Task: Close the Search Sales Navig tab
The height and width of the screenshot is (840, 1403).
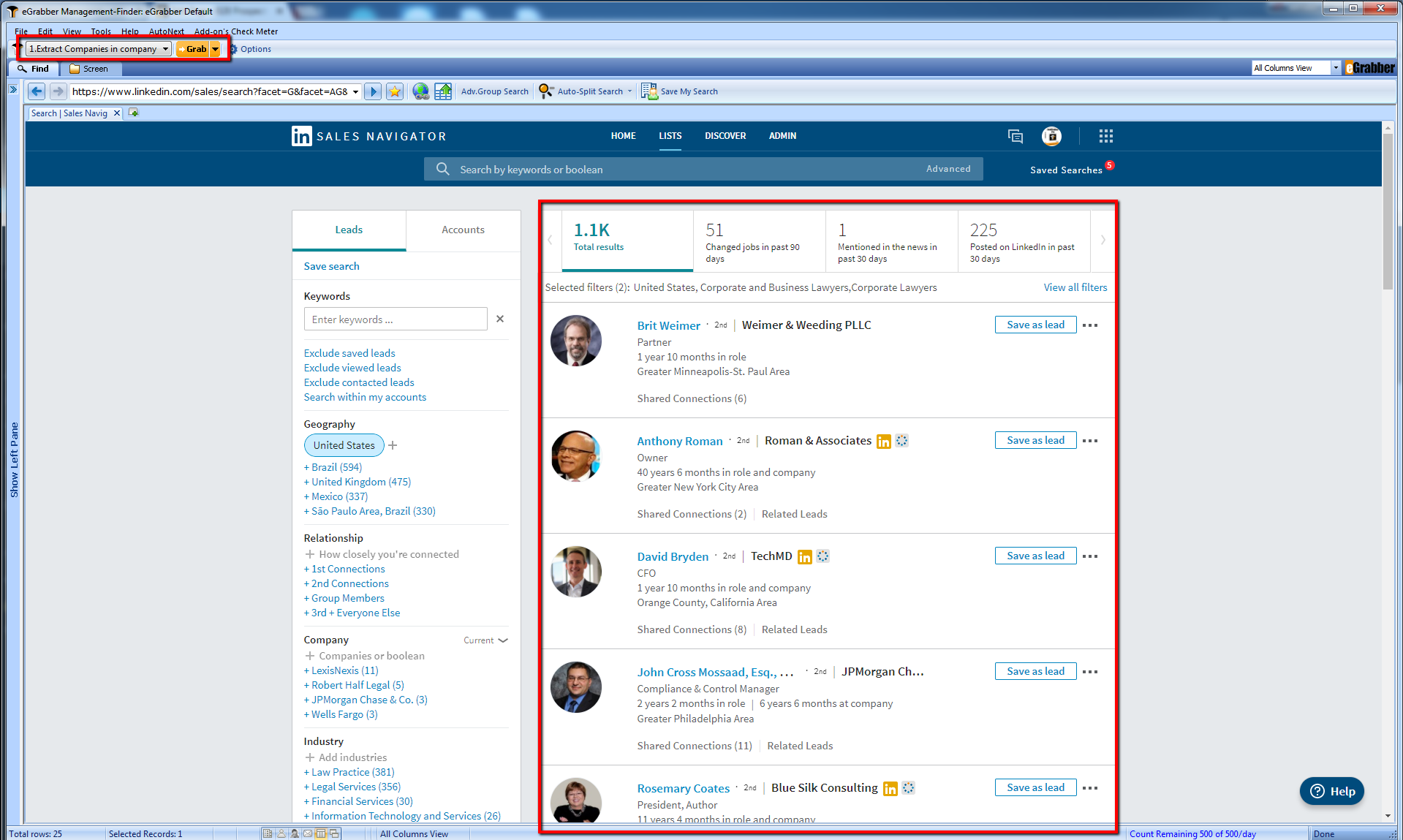Action: tap(116, 113)
